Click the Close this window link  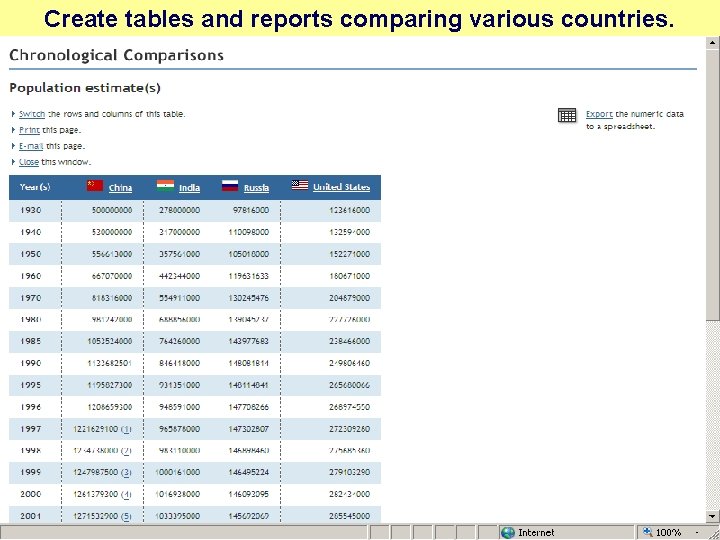(x=29, y=162)
